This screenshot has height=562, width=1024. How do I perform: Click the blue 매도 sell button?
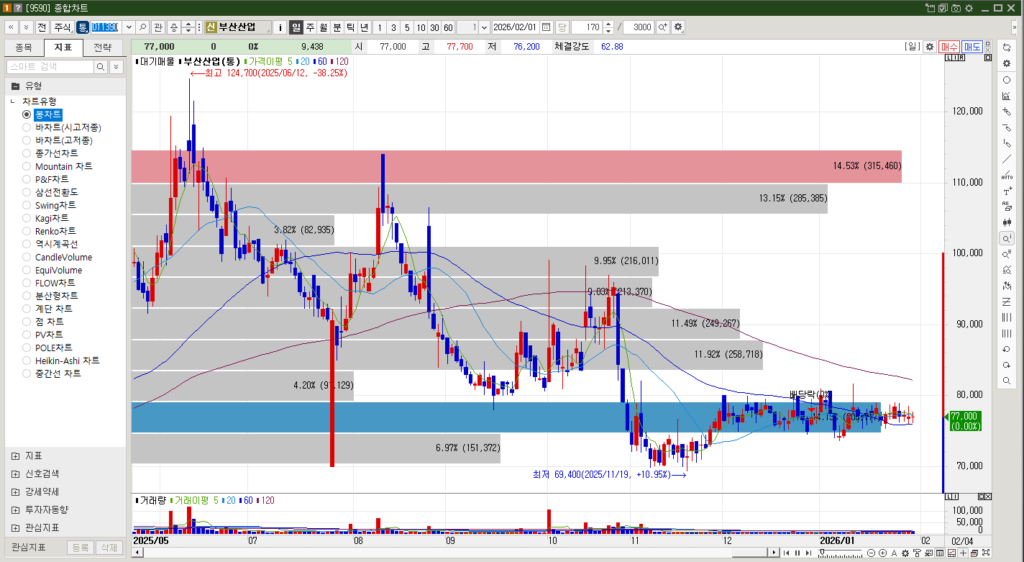tap(972, 47)
